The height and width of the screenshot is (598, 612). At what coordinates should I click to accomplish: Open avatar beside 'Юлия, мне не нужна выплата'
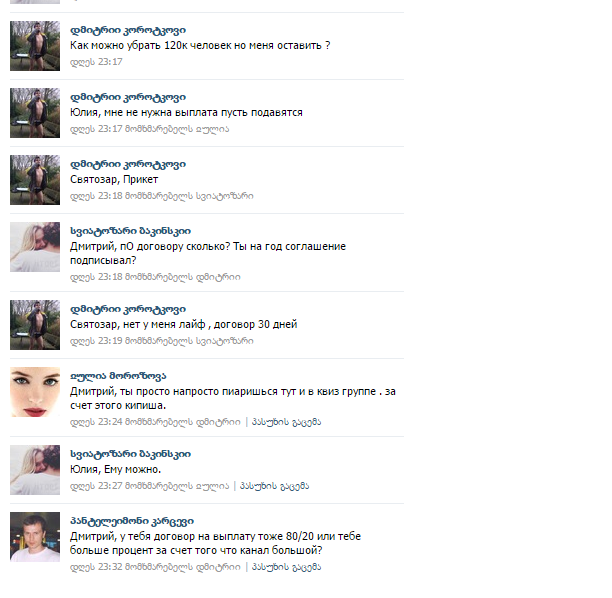pyautogui.click(x=35, y=113)
